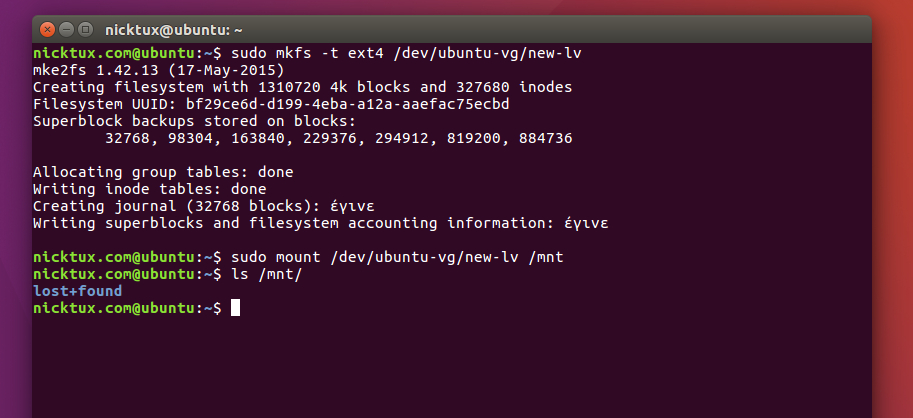
Task: Click the lost+found directory listing
Action: pos(77,291)
